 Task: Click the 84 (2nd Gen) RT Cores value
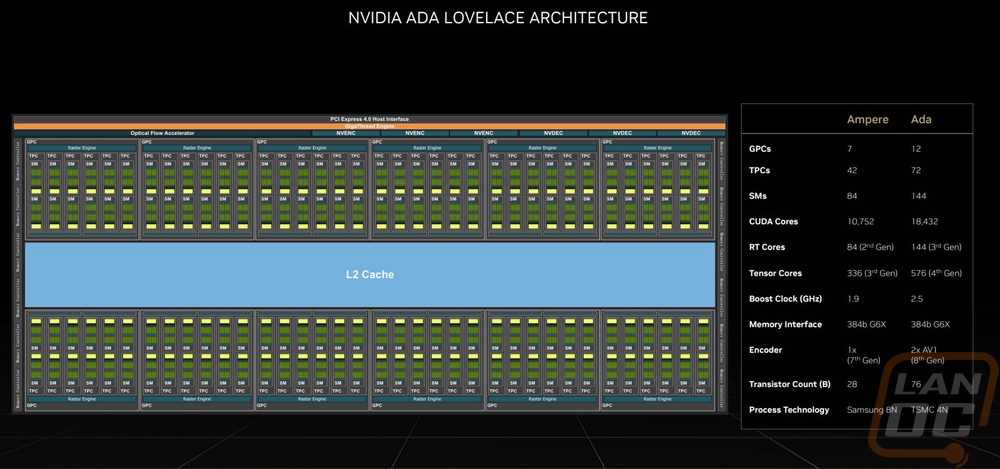(870, 247)
